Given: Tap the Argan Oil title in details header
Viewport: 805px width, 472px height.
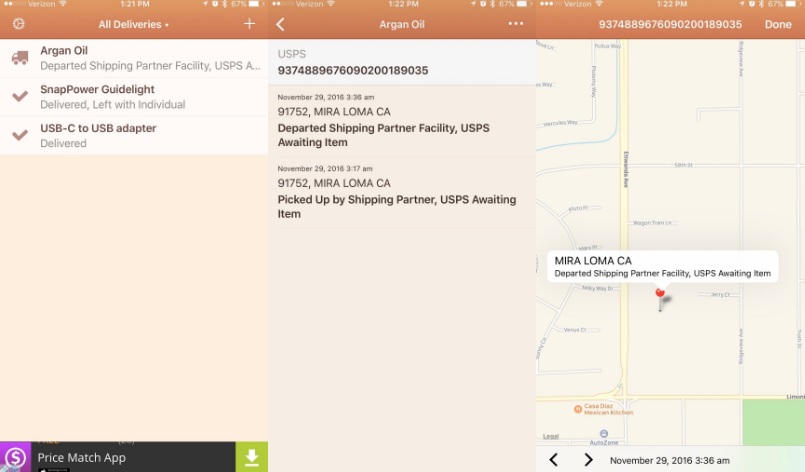Looking at the screenshot, I should click(x=402, y=24).
